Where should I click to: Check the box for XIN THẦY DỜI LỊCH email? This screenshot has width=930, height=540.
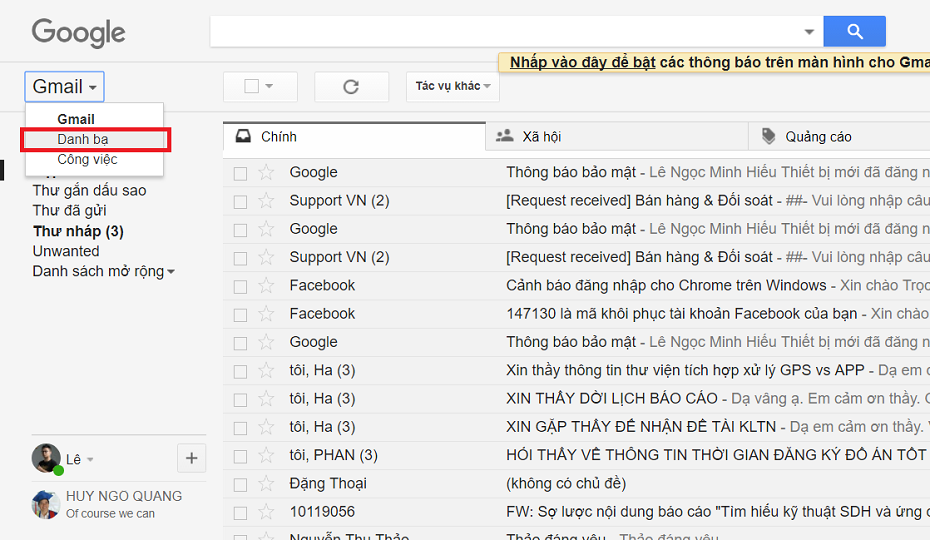(x=240, y=400)
